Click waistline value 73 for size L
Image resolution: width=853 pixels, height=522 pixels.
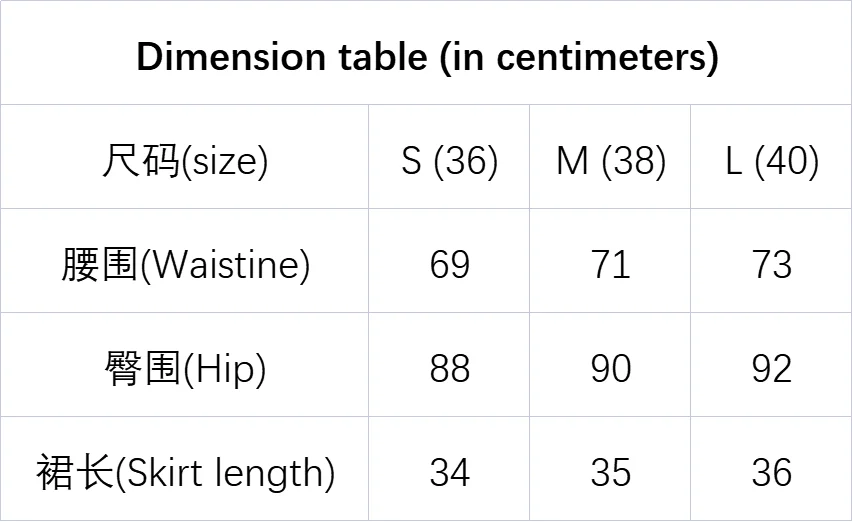click(x=771, y=265)
